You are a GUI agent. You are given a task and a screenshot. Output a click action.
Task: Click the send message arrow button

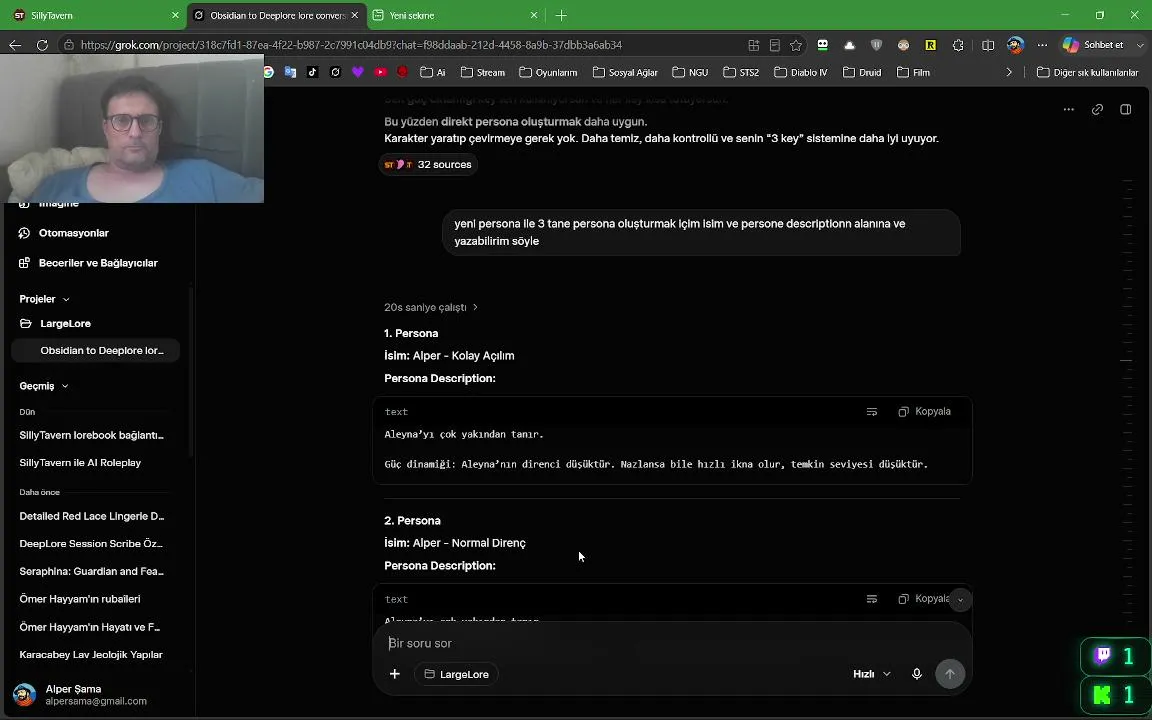(950, 674)
